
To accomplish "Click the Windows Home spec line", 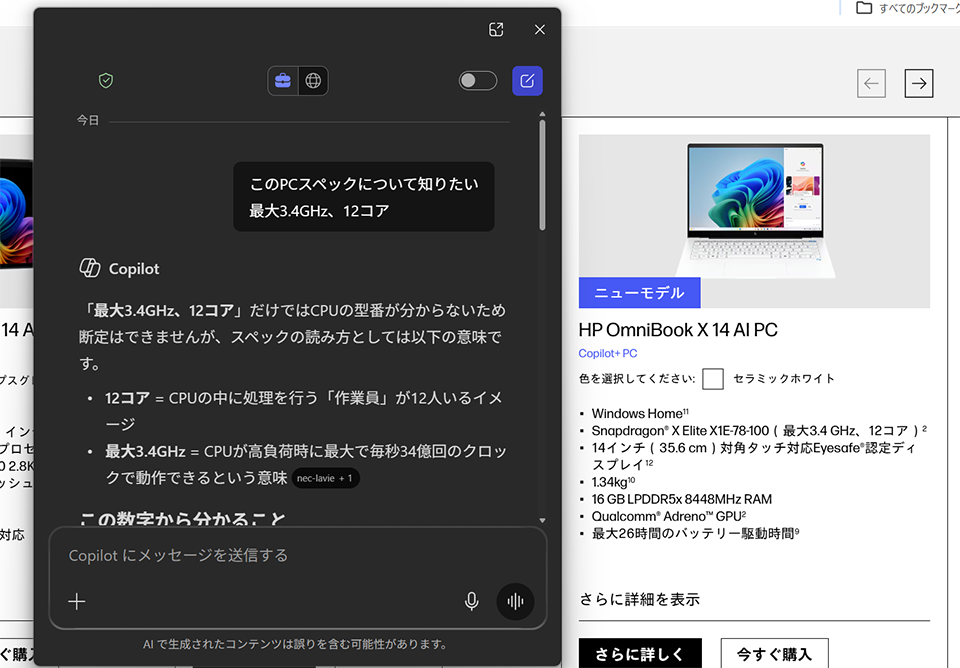I will (640, 413).
